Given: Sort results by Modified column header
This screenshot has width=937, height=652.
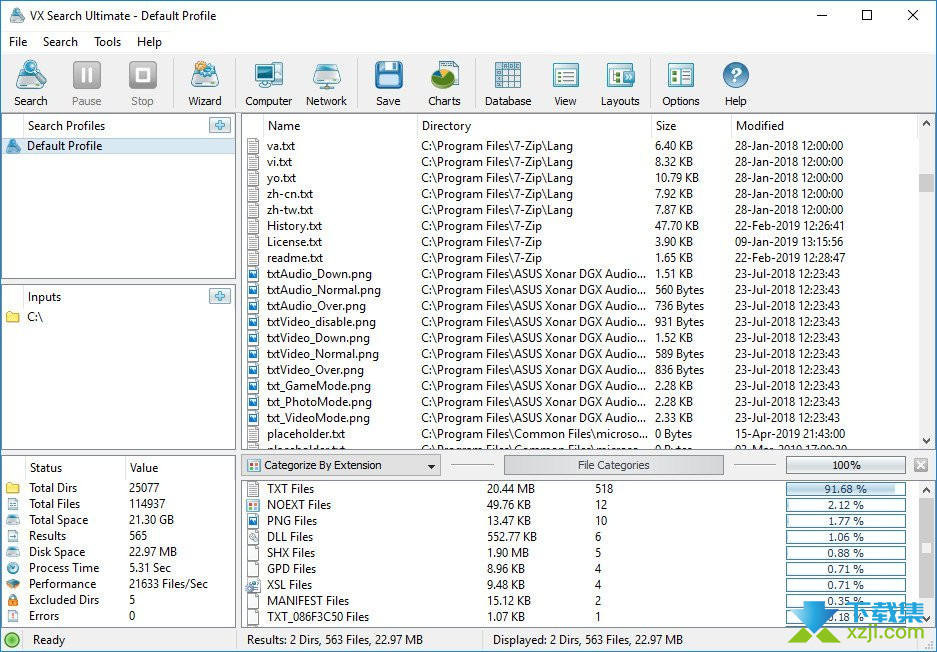Looking at the screenshot, I should pyautogui.click(x=823, y=125).
